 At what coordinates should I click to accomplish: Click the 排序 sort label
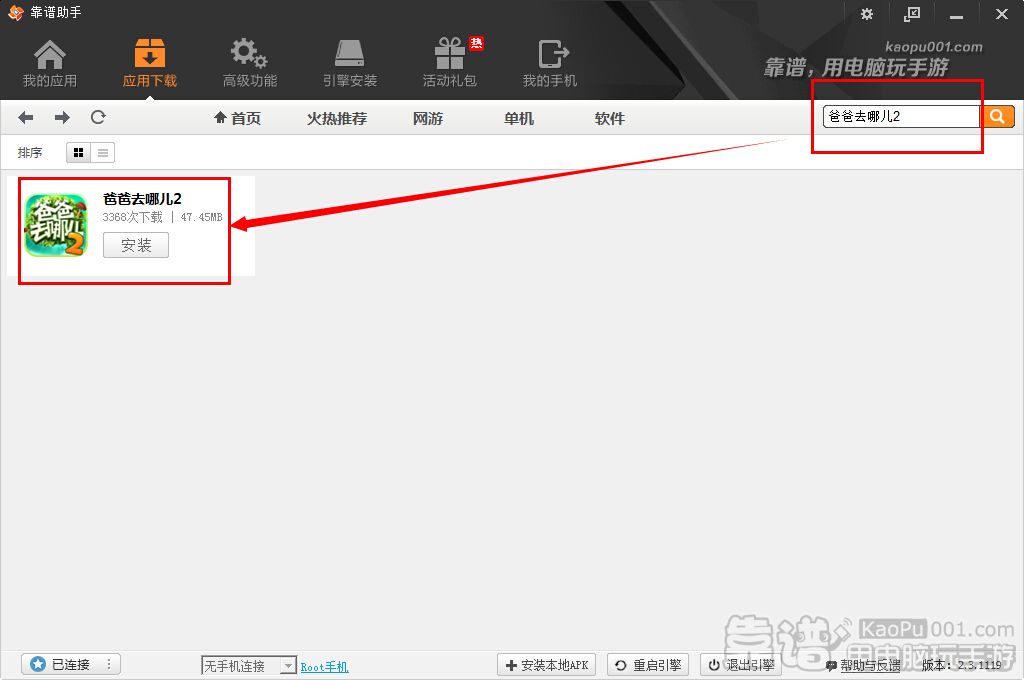tap(30, 152)
